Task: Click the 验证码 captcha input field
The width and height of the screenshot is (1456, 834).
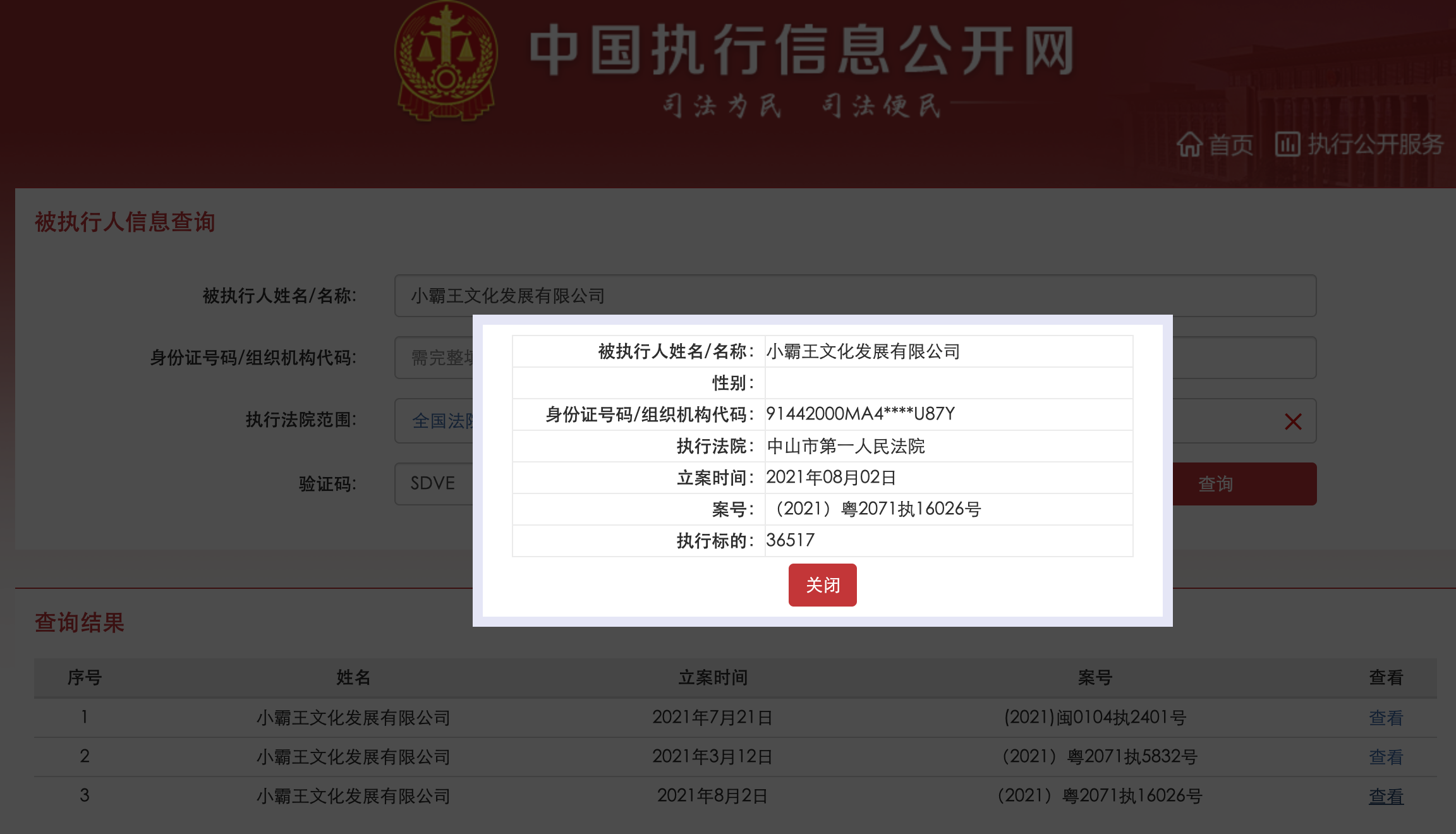Action: tap(434, 484)
